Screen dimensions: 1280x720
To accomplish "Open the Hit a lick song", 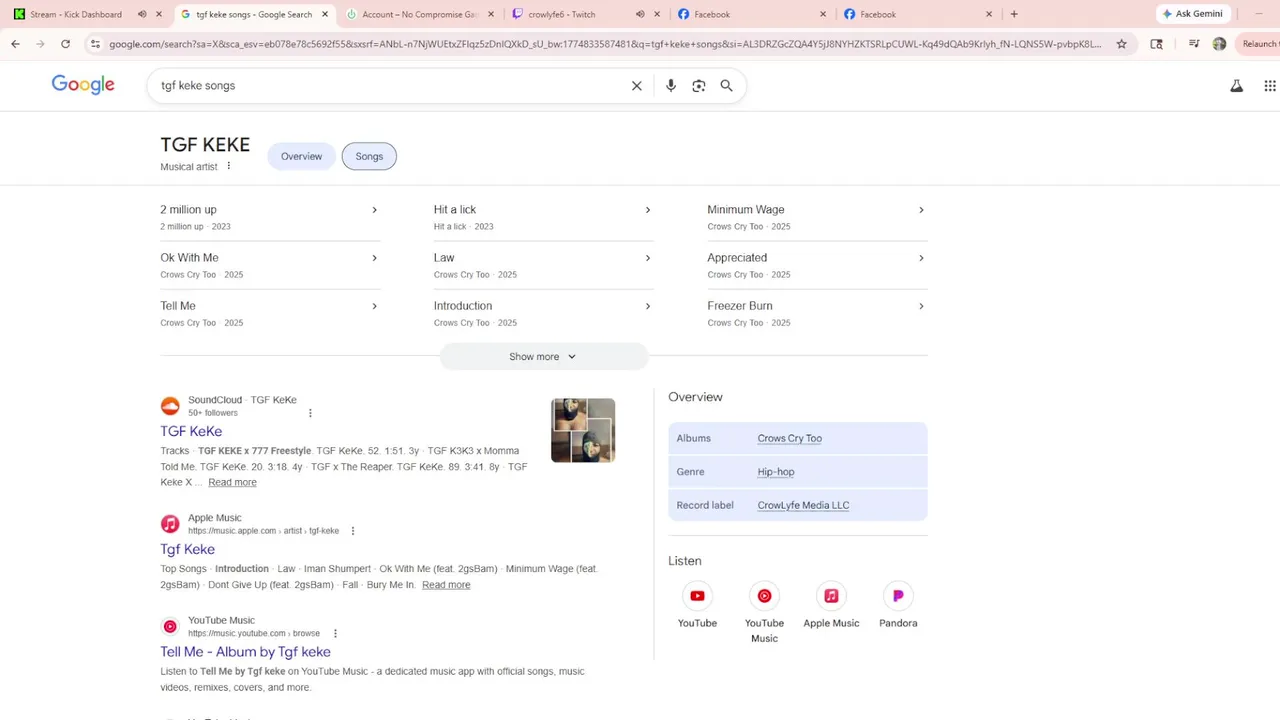I will (543, 217).
